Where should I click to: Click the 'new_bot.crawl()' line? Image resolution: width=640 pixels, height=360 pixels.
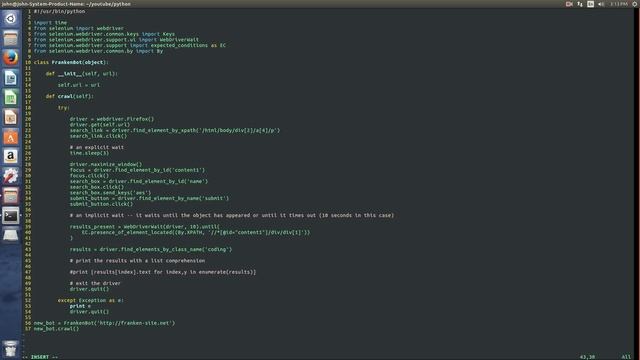click(x=56, y=329)
